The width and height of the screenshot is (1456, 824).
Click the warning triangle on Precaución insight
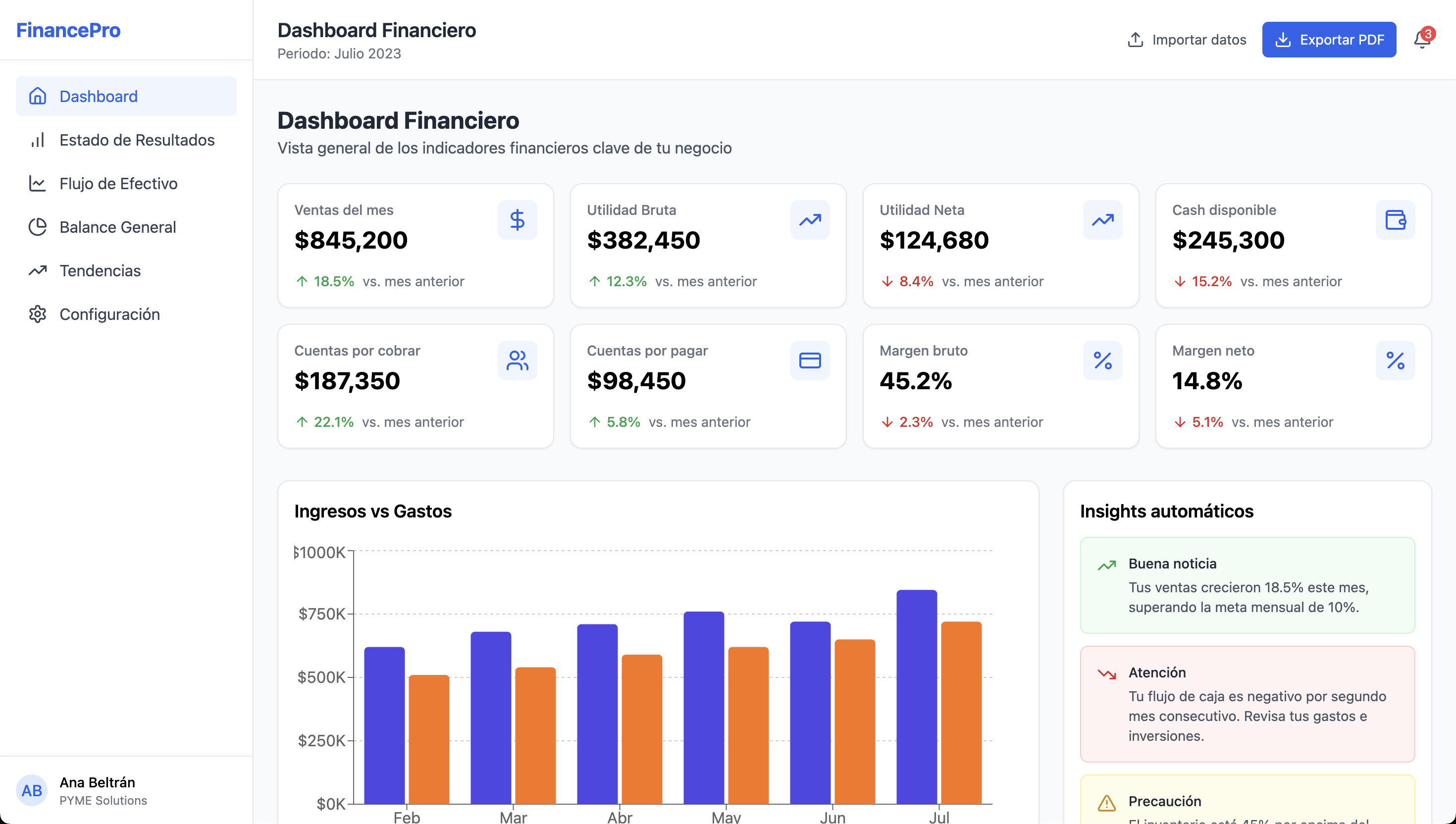tap(1106, 803)
